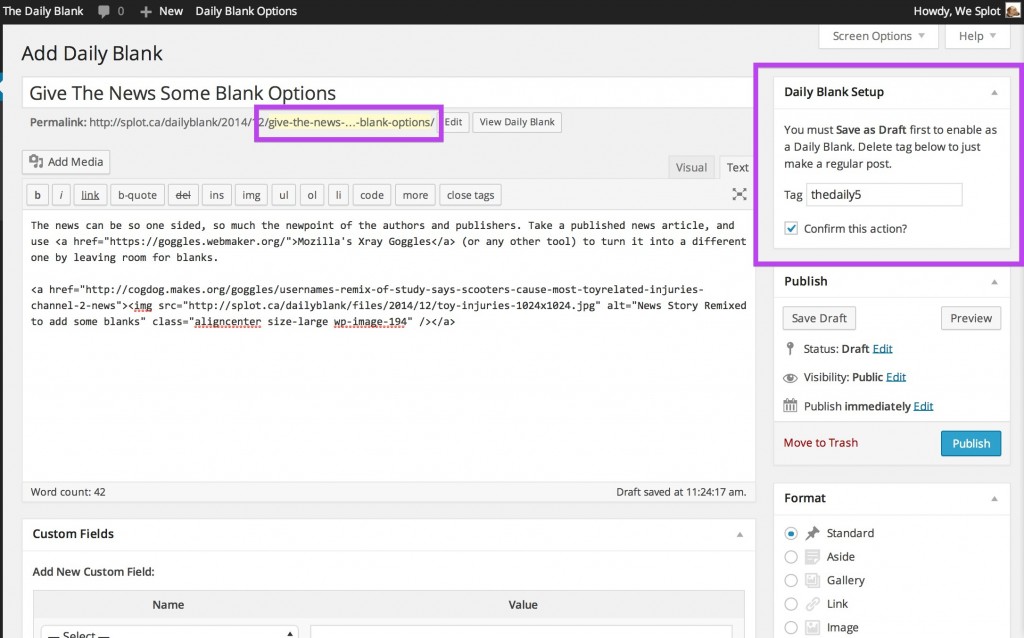Click the comments bubble icon in admin bar
The width and height of the screenshot is (1024, 638).
pyautogui.click(x=104, y=11)
